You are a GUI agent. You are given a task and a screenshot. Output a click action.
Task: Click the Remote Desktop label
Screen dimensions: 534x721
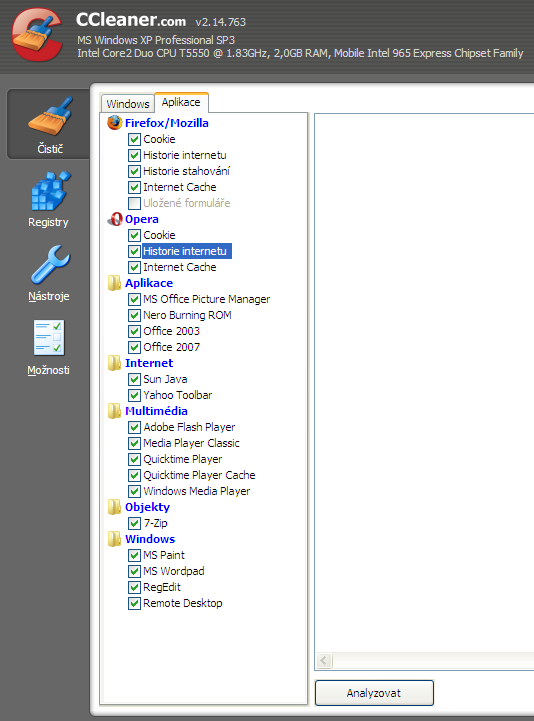(183, 603)
